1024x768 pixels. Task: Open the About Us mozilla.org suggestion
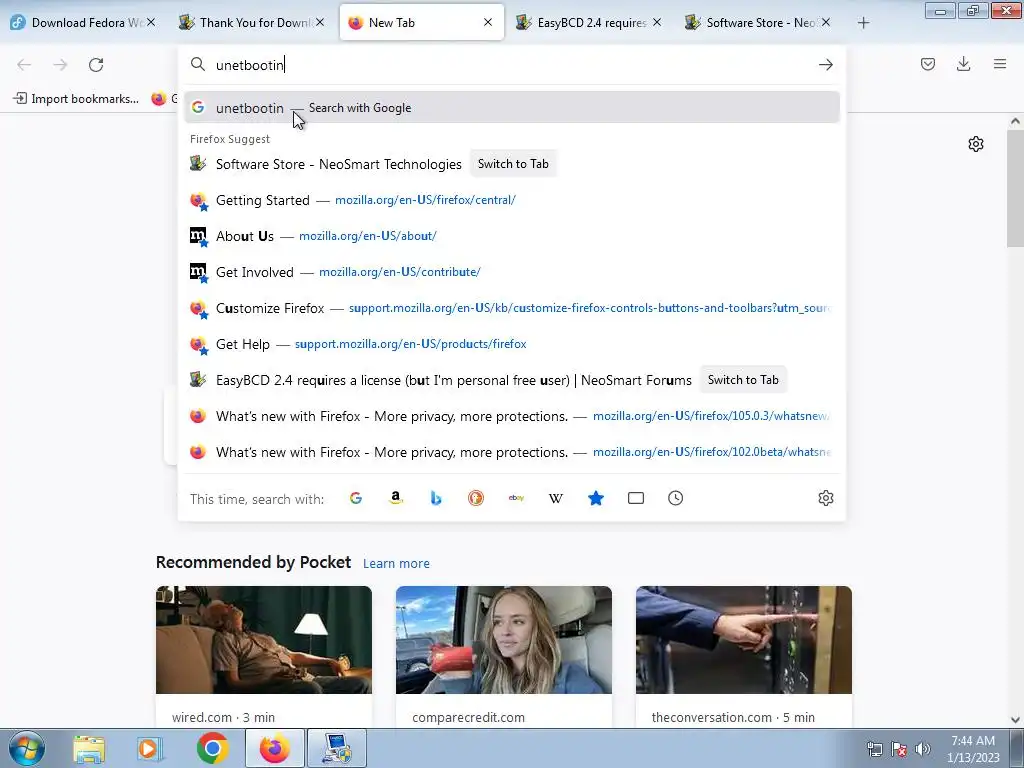(x=511, y=236)
